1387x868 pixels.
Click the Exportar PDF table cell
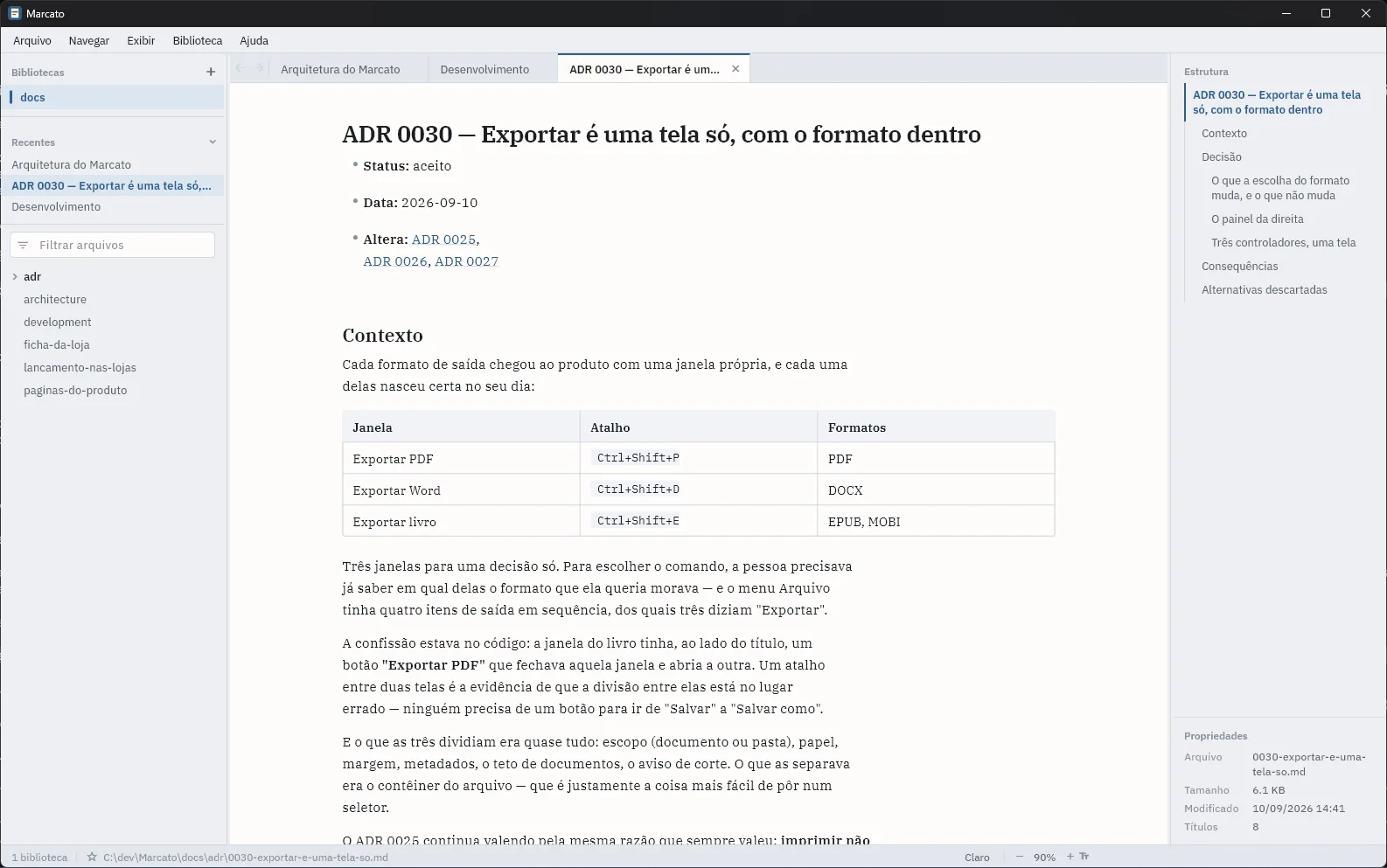tap(461, 459)
